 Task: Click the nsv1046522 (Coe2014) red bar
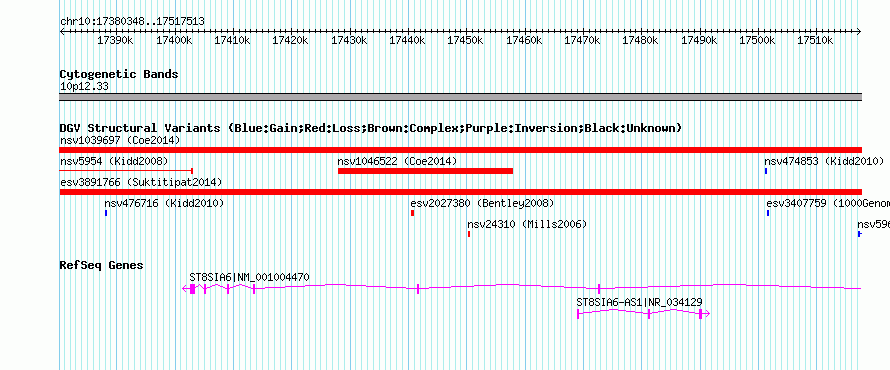[425, 171]
